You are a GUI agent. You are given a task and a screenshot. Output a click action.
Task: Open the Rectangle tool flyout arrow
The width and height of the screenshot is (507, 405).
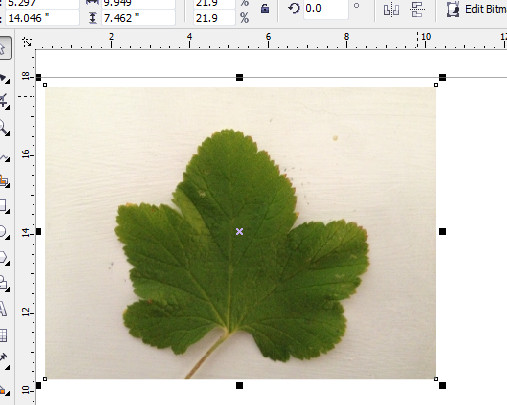click(x=8, y=211)
